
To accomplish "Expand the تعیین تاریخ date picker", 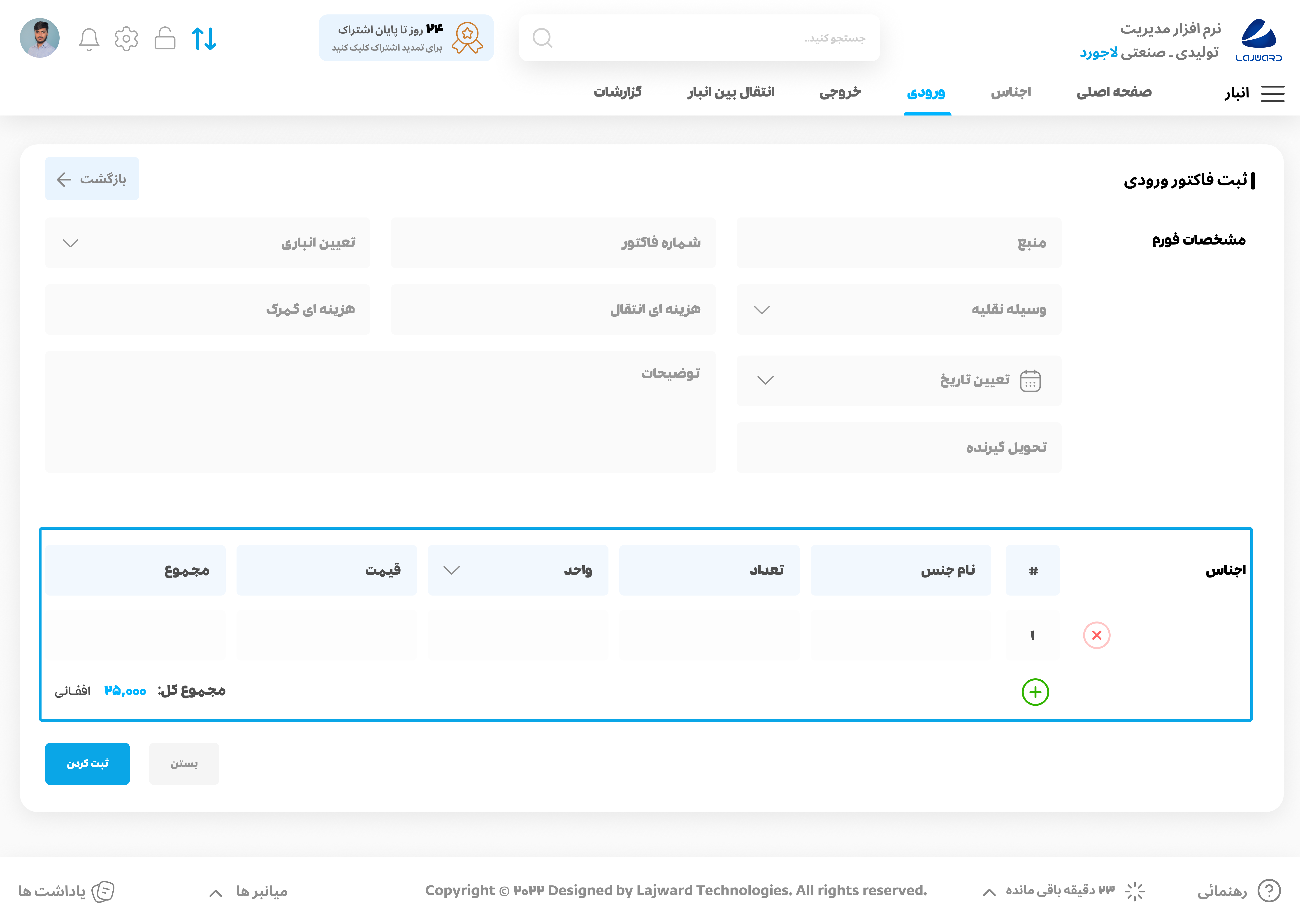I will pyautogui.click(x=766, y=380).
